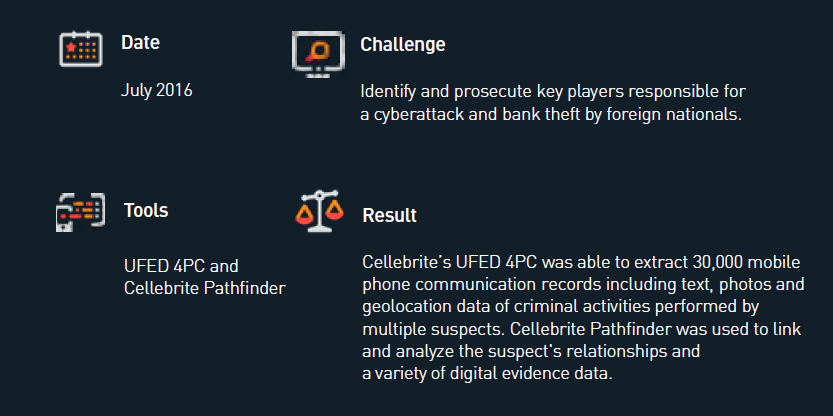Viewport: 833px width, 416px height.
Task: Click the scales of justice Result icon
Action: (319, 211)
